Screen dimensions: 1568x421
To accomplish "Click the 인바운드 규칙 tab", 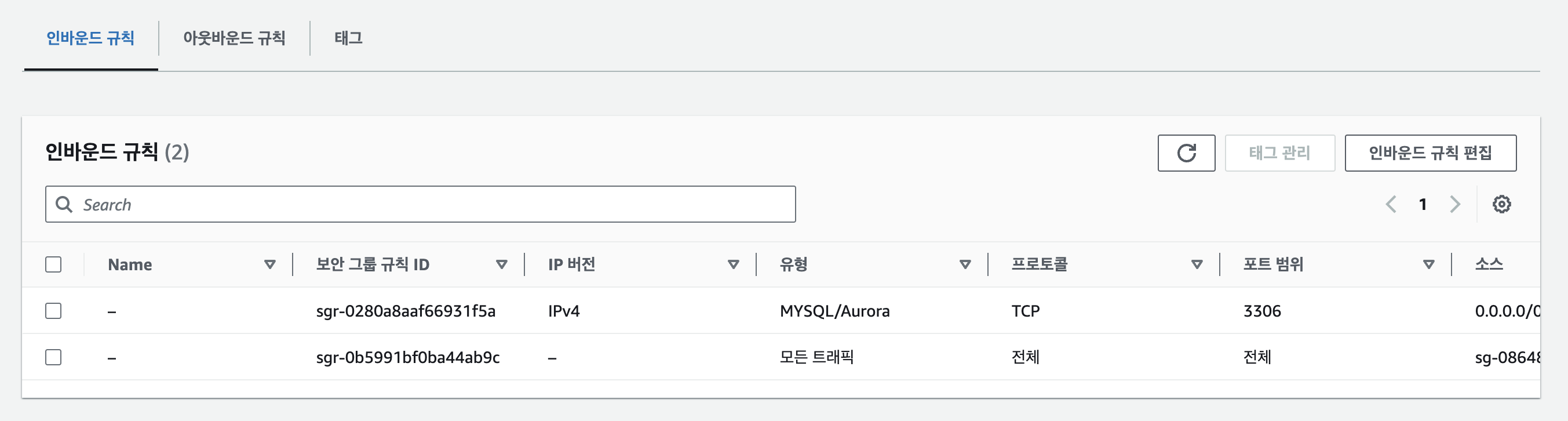I will [90, 38].
